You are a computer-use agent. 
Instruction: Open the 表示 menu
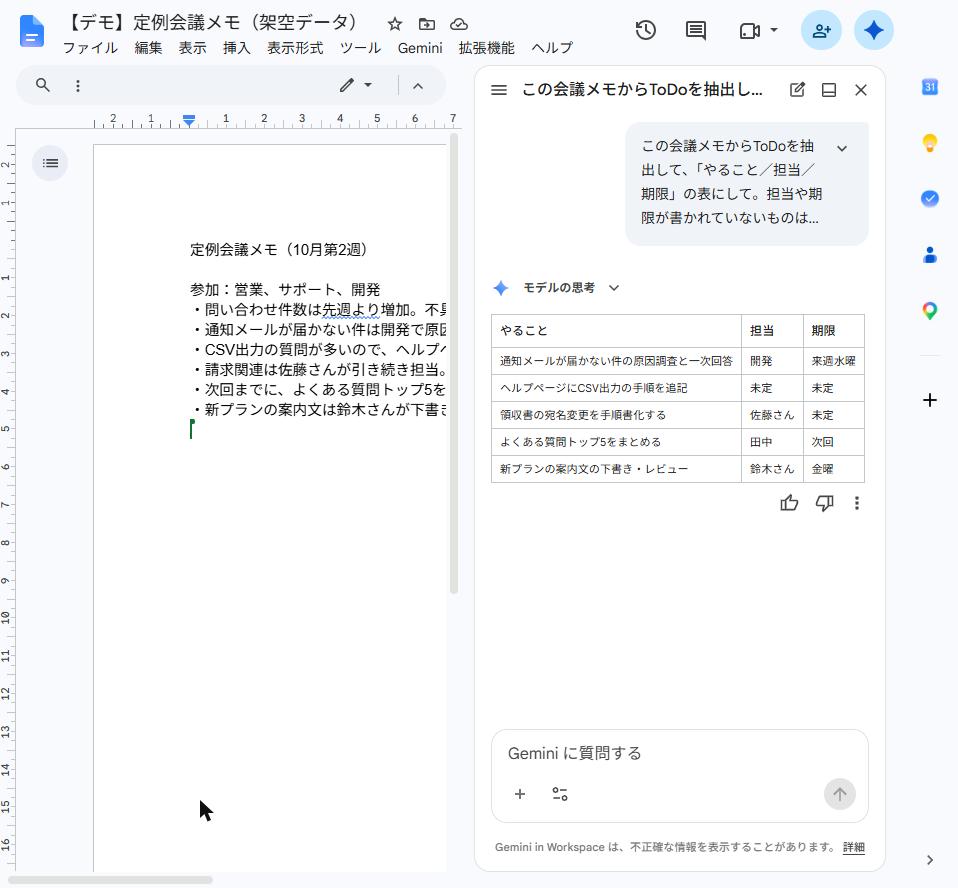[192, 48]
